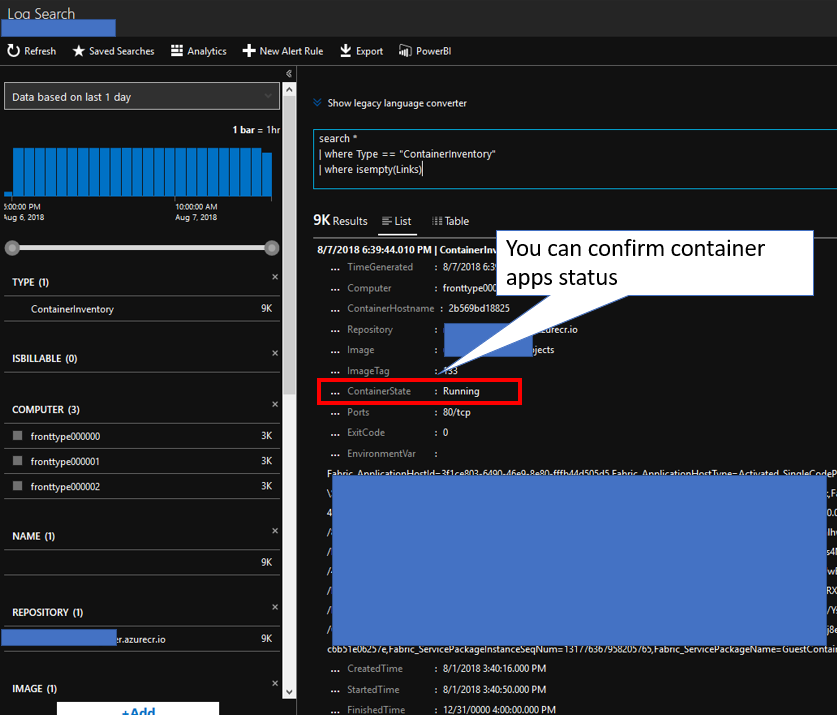Click the left time range slider handle
Image resolution: width=837 pixels, height=715 pixels.
12,248
